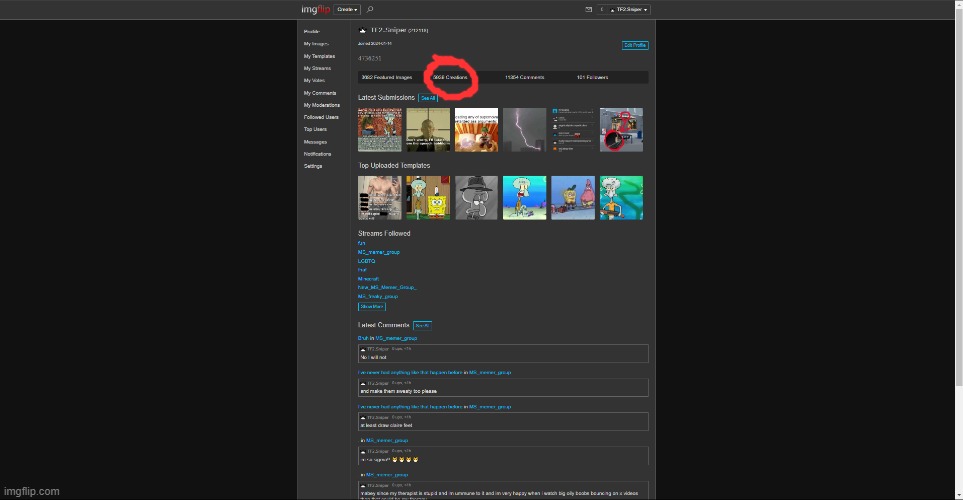Viewport: 963px width, 500px height.
Task: Open the first Latest Submissions thumbnail
Action: [x=380, y=130]
